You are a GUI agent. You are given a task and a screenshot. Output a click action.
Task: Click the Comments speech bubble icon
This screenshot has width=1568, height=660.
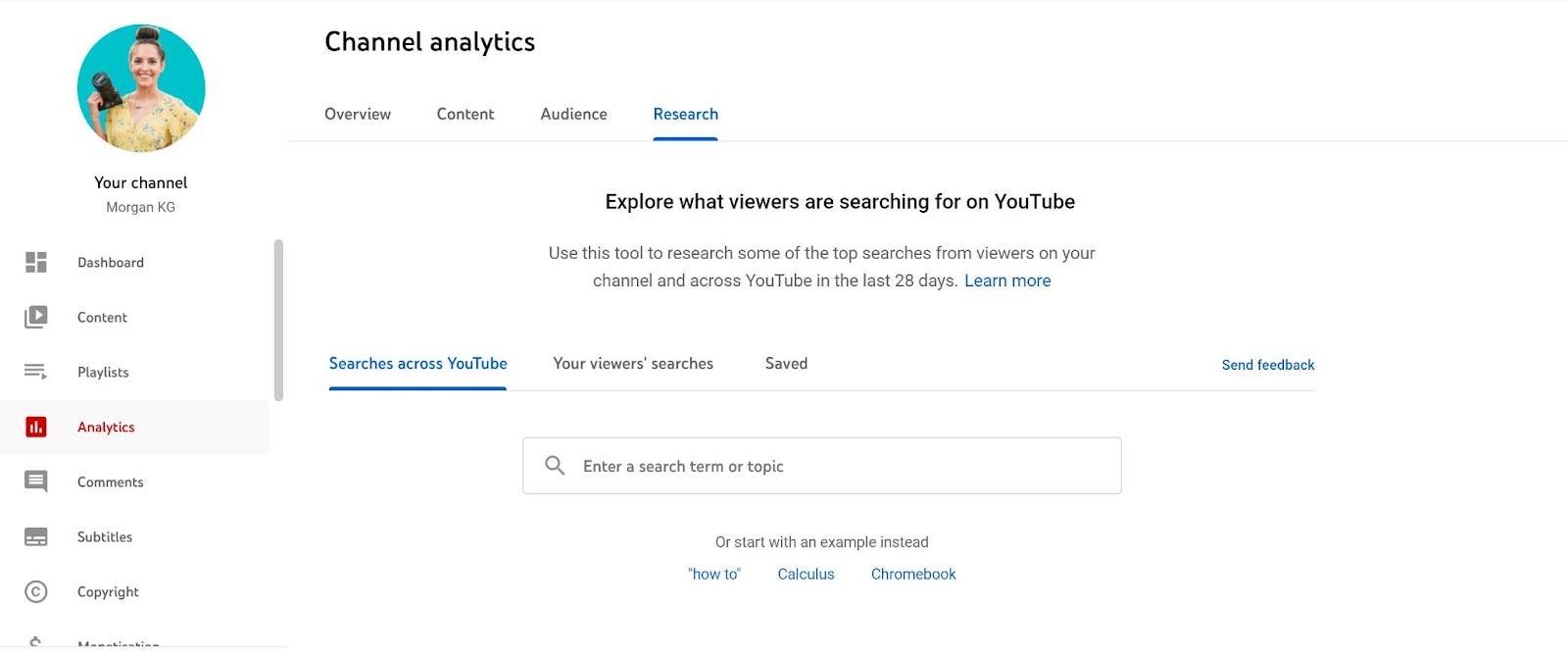click(36, 482)
